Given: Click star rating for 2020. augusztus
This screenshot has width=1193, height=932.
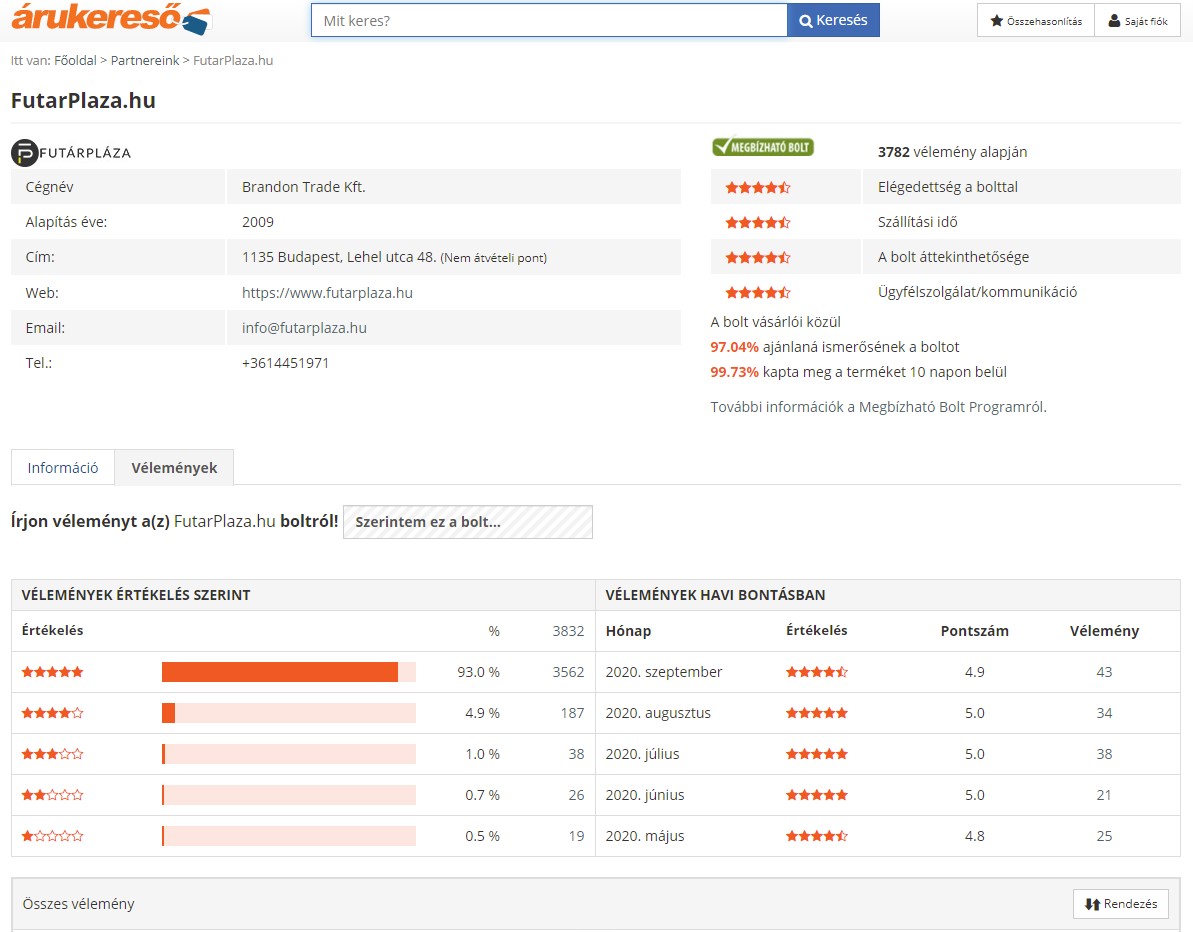Looking at the screenshot, I should (x=817, y=713).
